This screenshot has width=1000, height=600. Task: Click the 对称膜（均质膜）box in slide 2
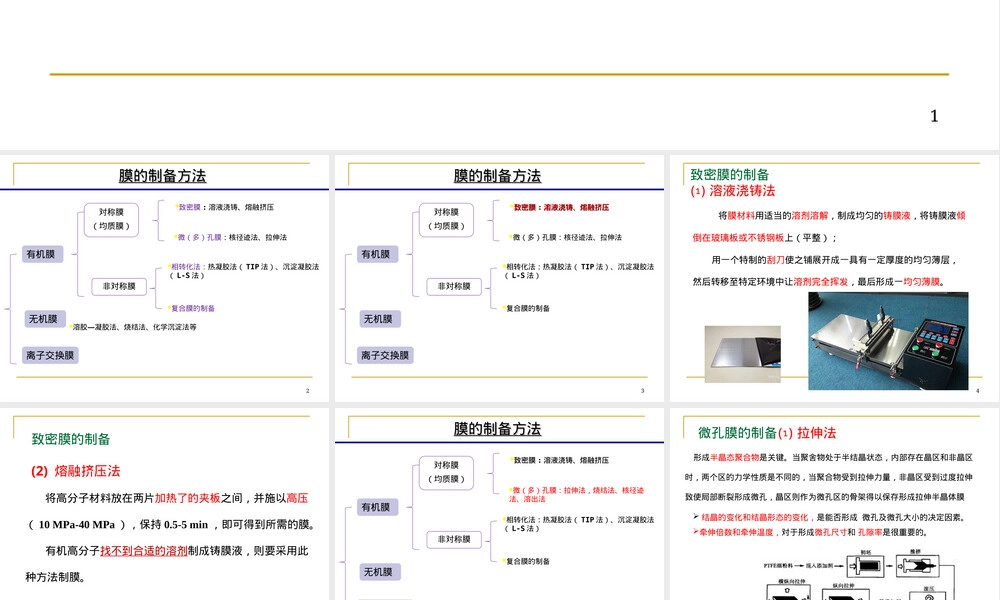[x=112, y=219]
